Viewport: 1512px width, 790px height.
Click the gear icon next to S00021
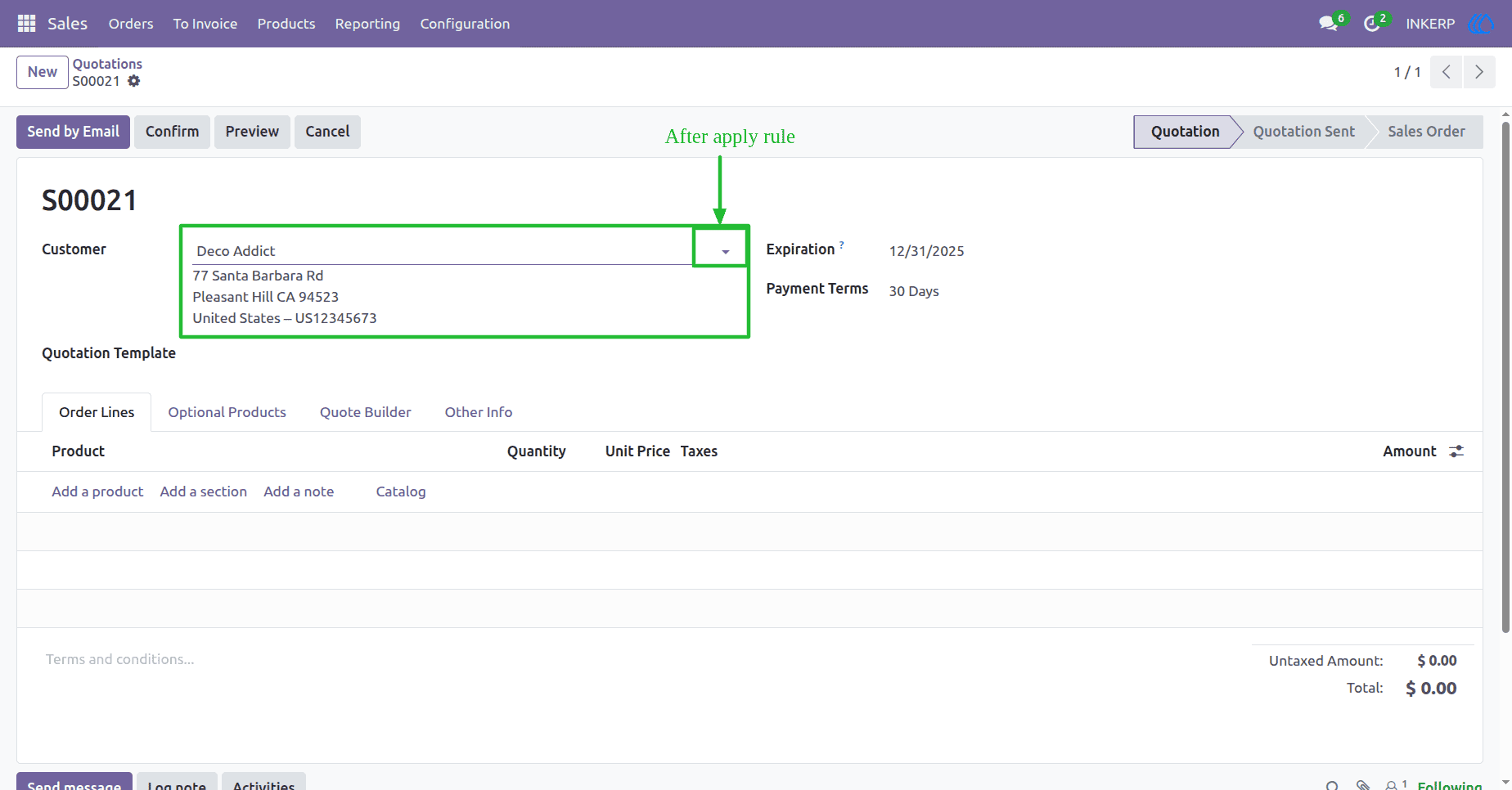pos(134,81)
